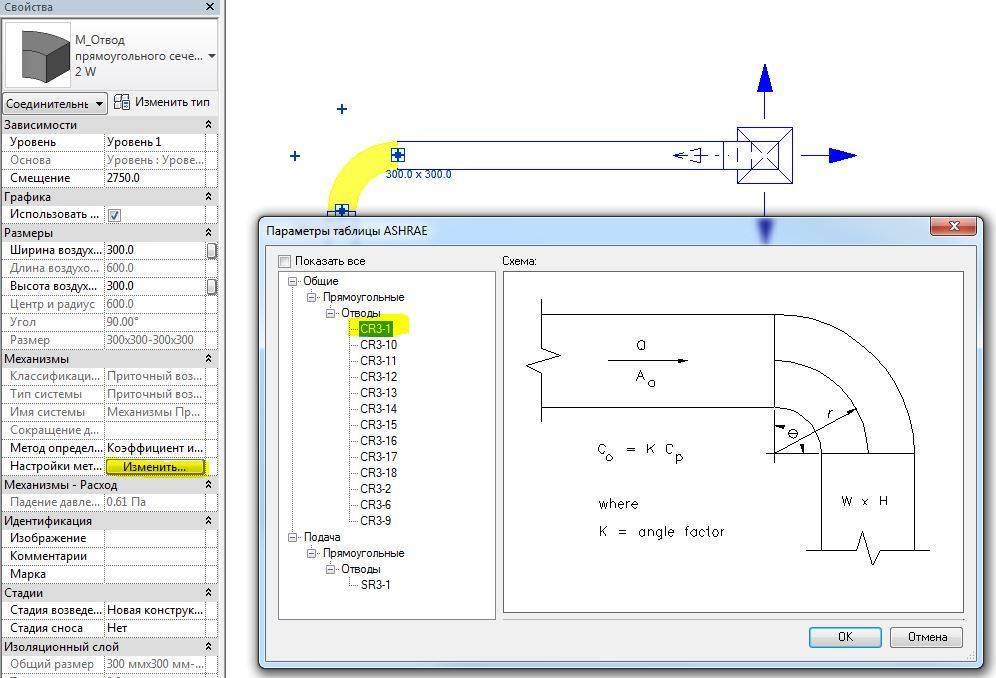
Task: Click the Комментарии value field
Action: click(x=154, y=556)
